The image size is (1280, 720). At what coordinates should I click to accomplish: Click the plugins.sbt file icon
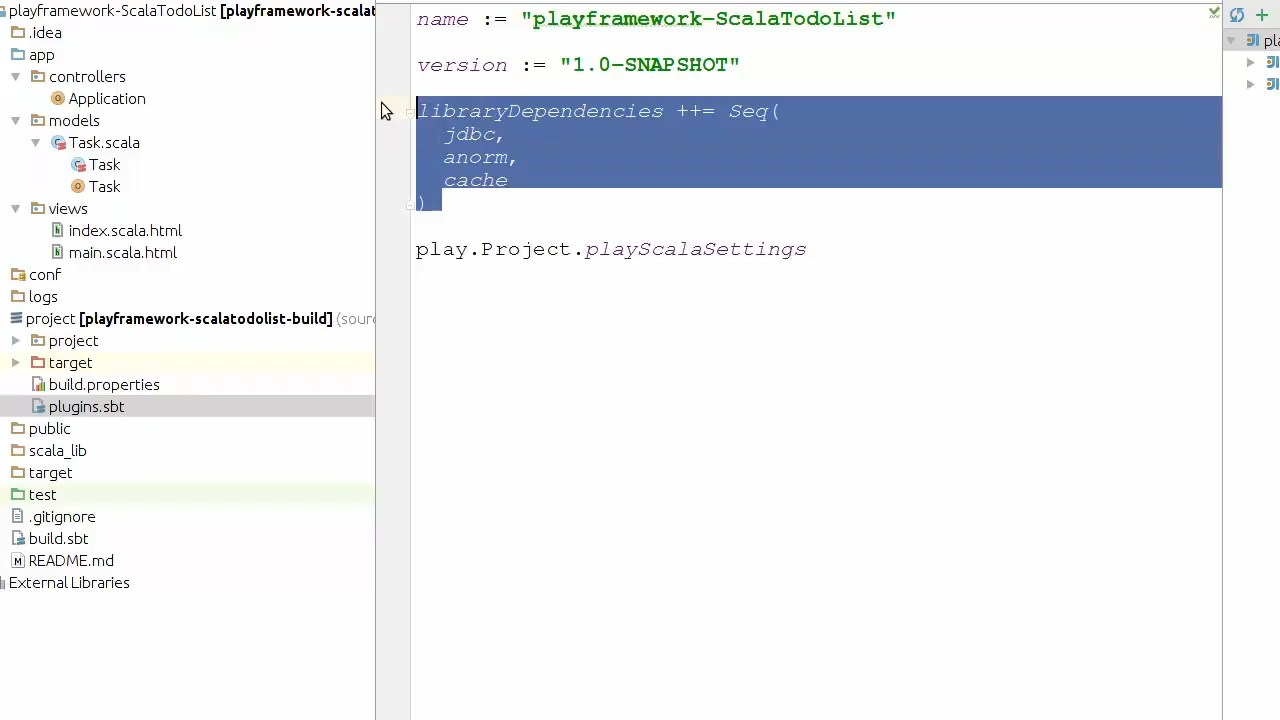[38, 407]
